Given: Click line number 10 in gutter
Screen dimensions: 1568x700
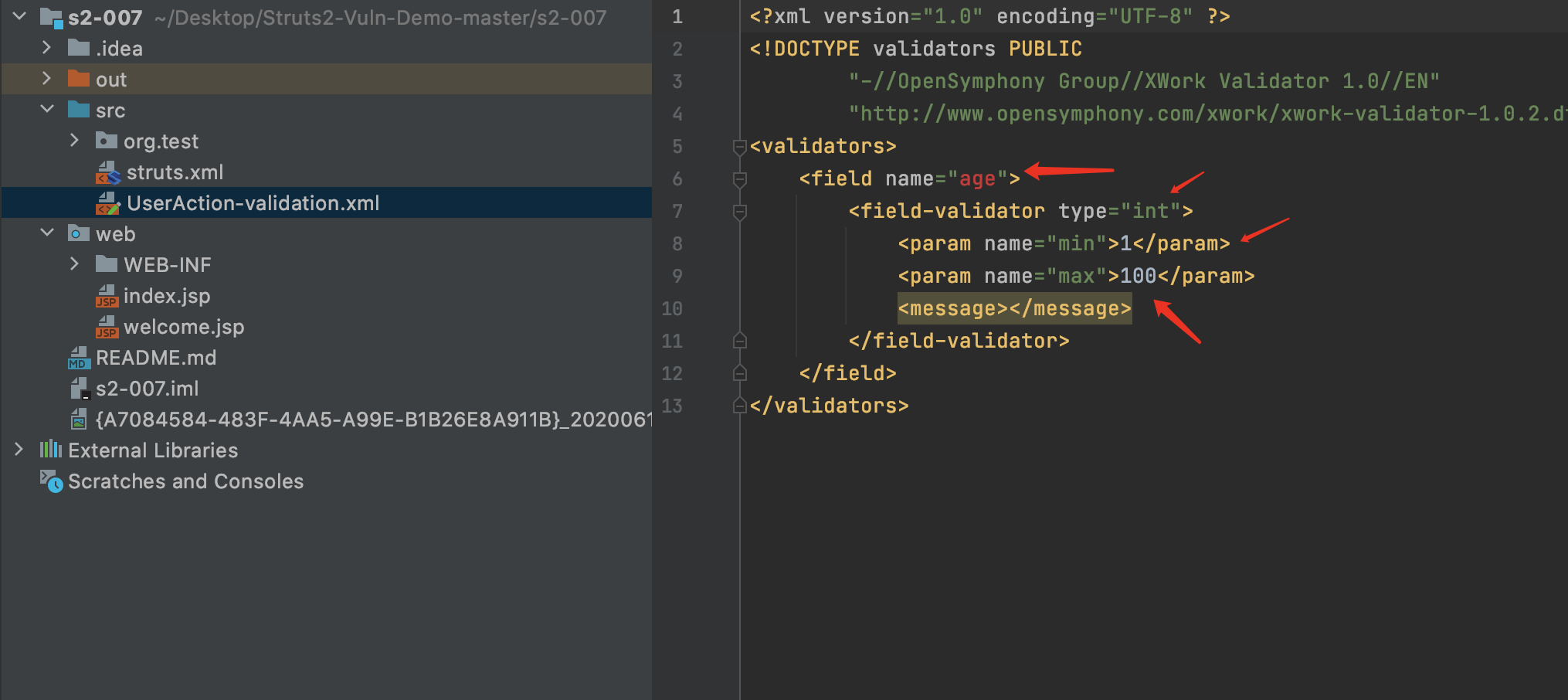Looking at the screenshot, I should pyautogui.click(x=672, y=308).
